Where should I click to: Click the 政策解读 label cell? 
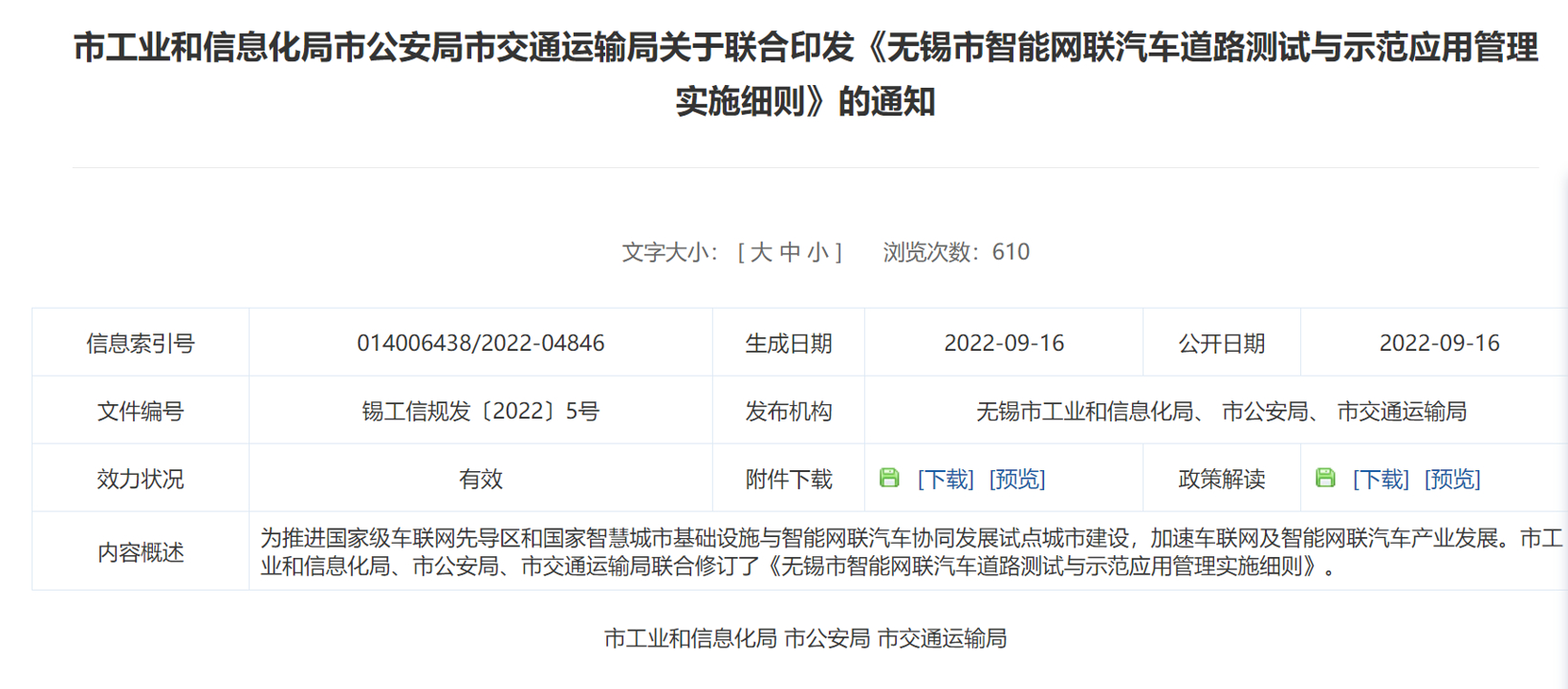click(x=1222, y=479)
